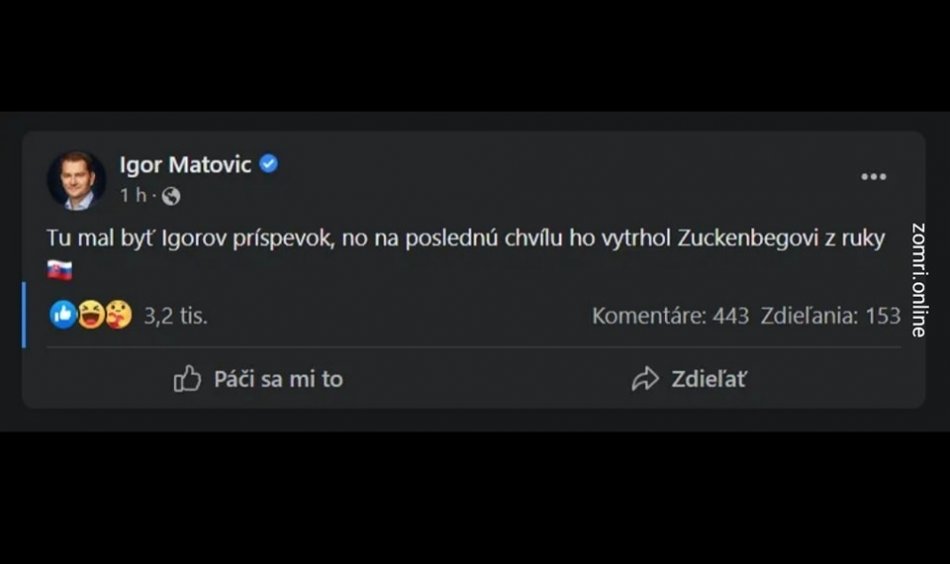950x564 pixels.
Task: Show who reacted via "3,2 tis." count
Action: [175, 316]
